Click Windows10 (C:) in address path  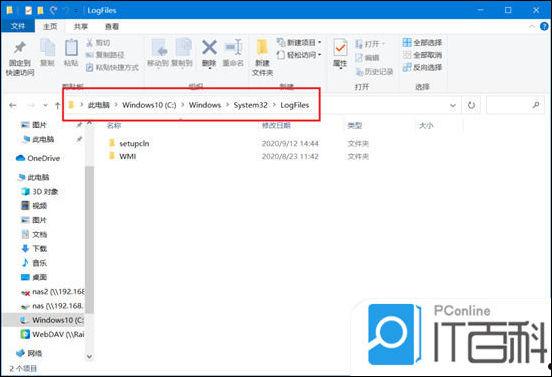149,105
